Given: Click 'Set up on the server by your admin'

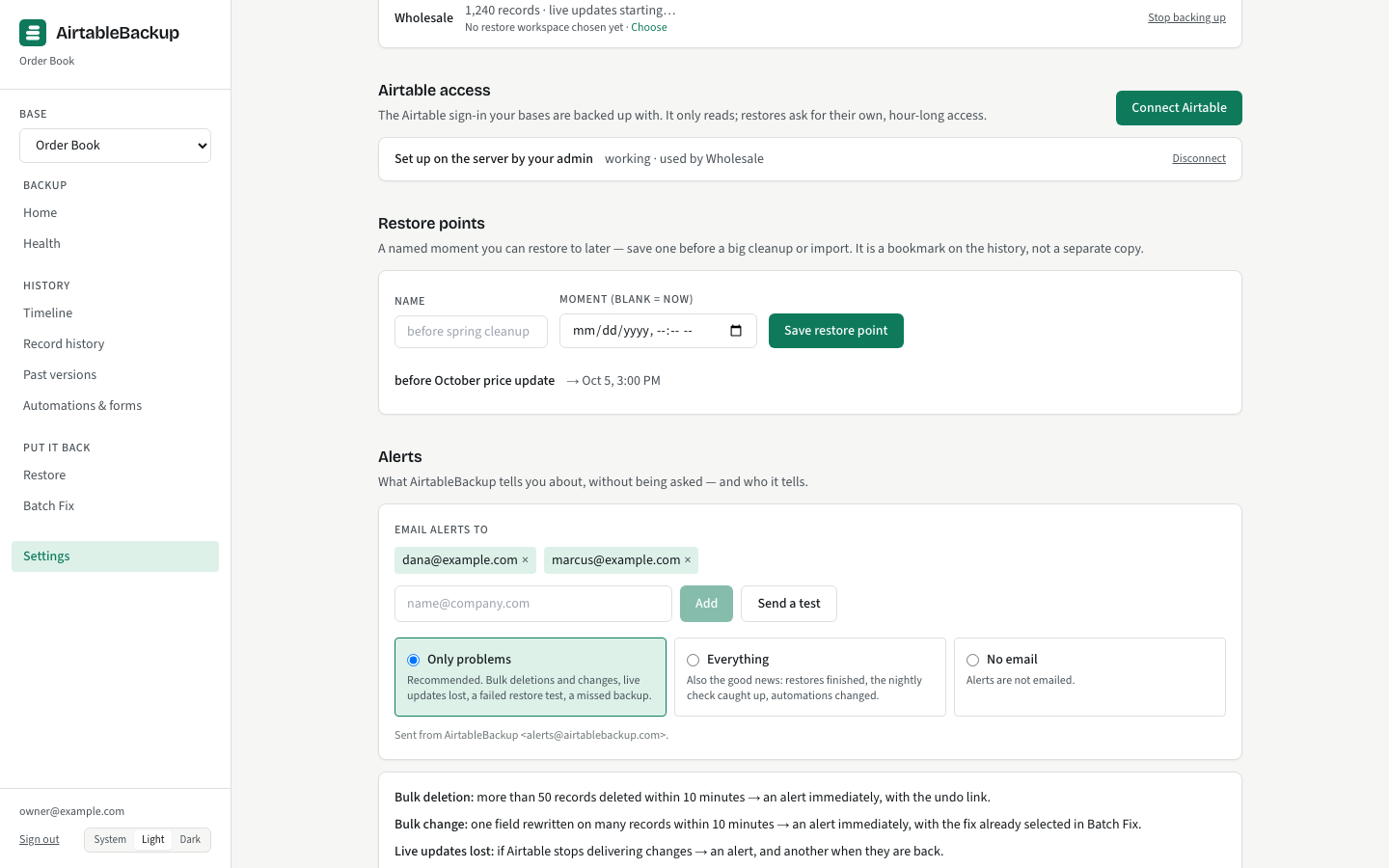Looking at the screenshot, I should (494, 159).
